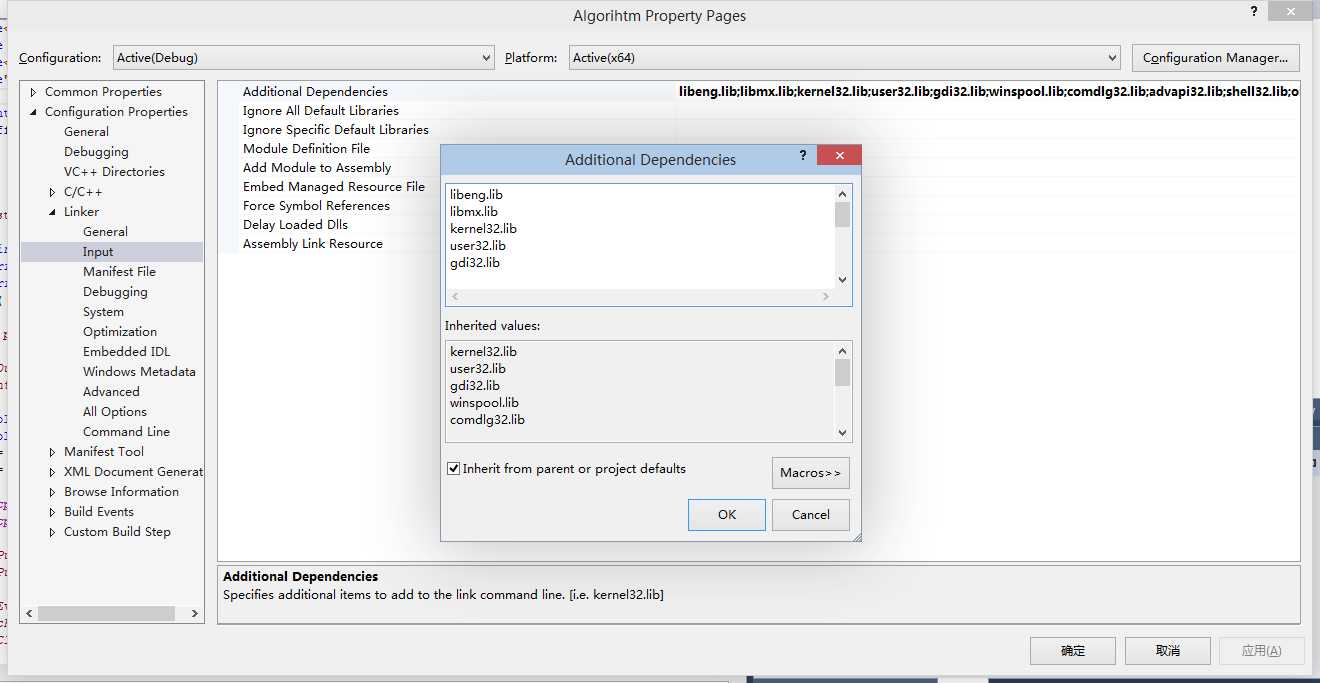
Task: Open the Configuration dropdown
Action: 304,58
